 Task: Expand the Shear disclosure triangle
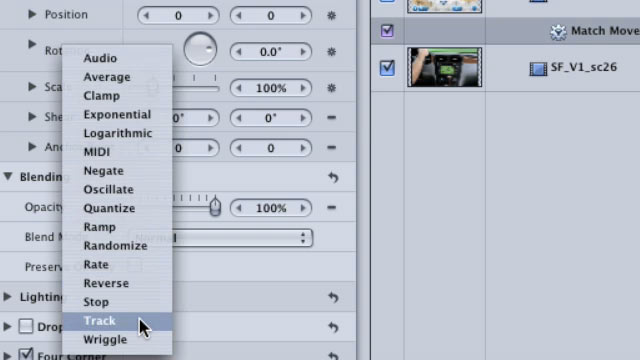(x=32, y=116)
